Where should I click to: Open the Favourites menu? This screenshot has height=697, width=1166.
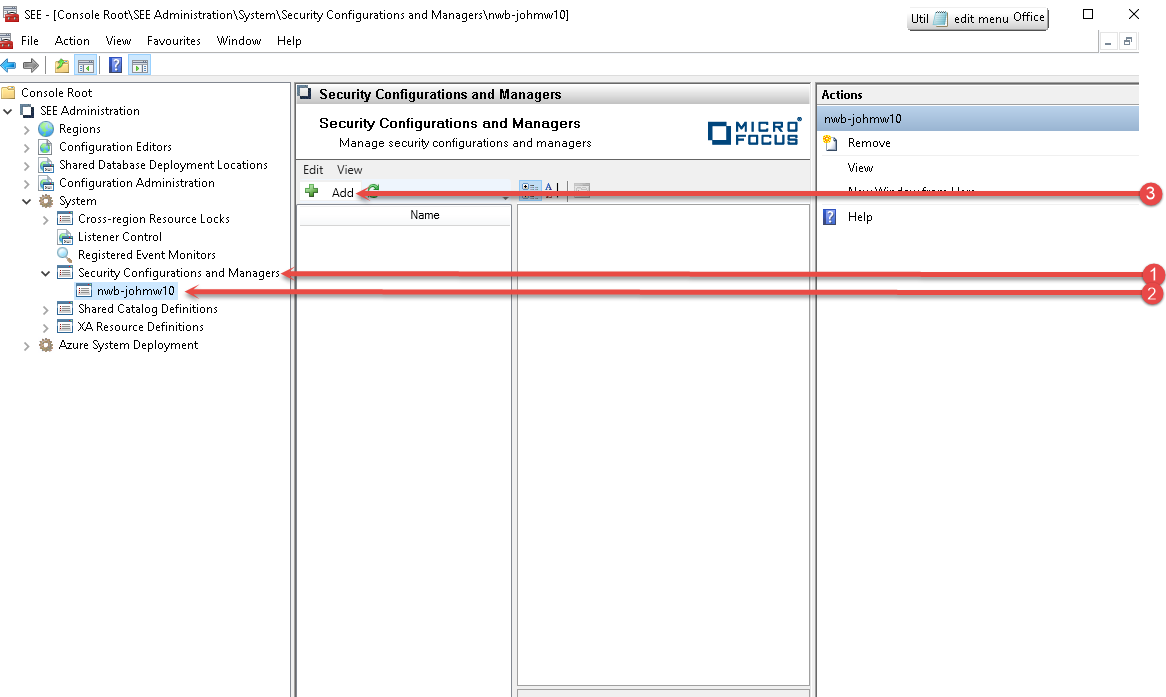[173, 41]
